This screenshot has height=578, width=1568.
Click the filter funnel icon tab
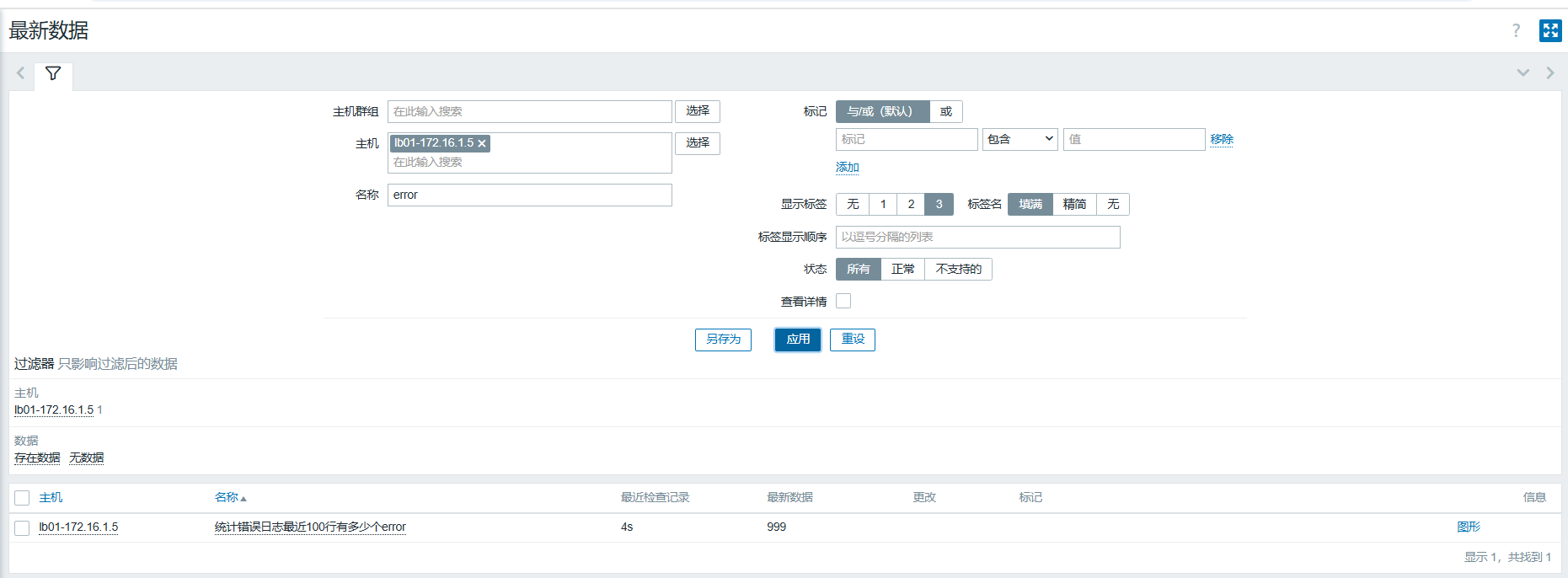(x=53, y=74)
